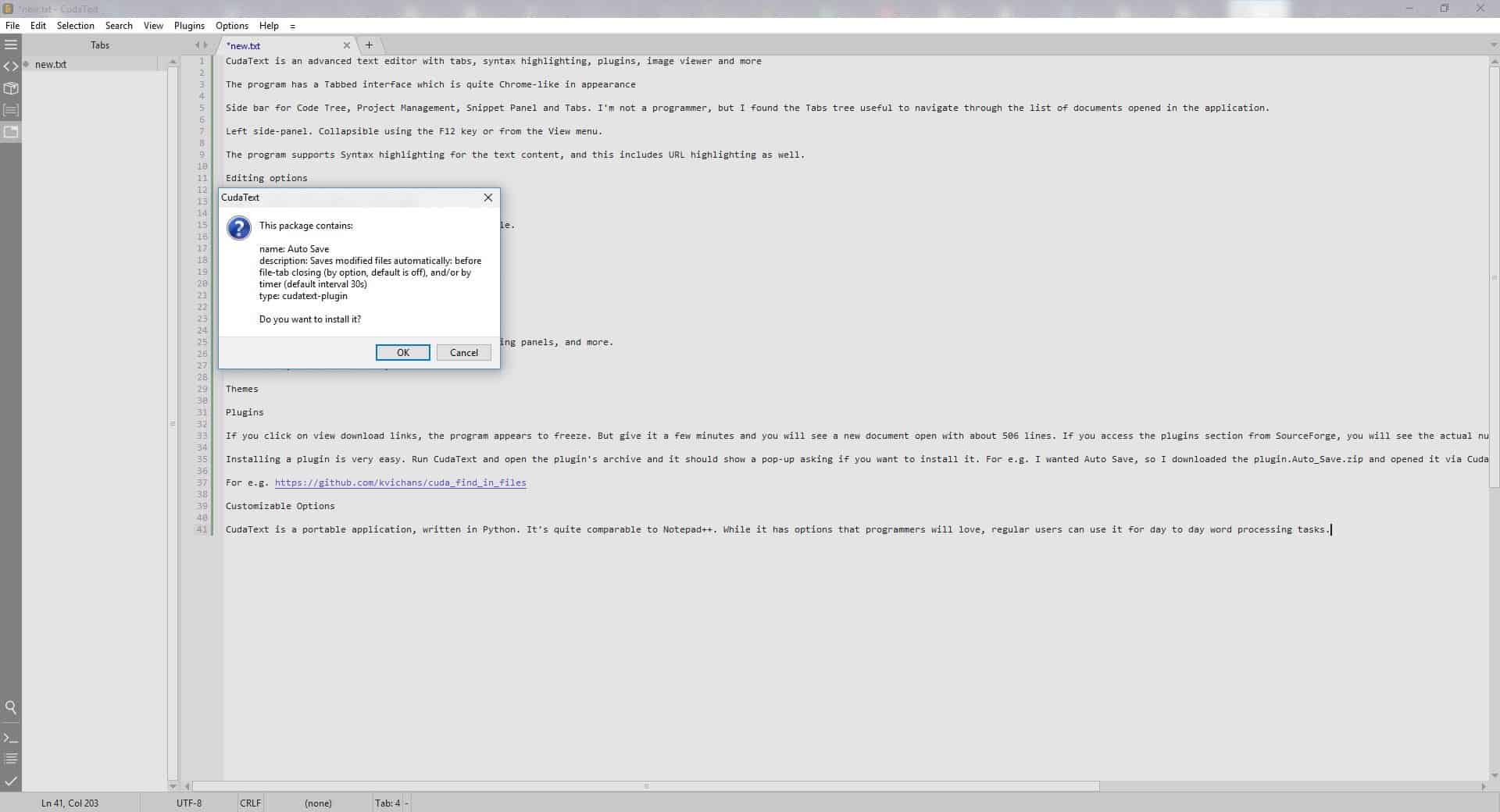Choose lexer via (none) status field
Viewport: 1500px width, 812px height.
pos(318,803)
